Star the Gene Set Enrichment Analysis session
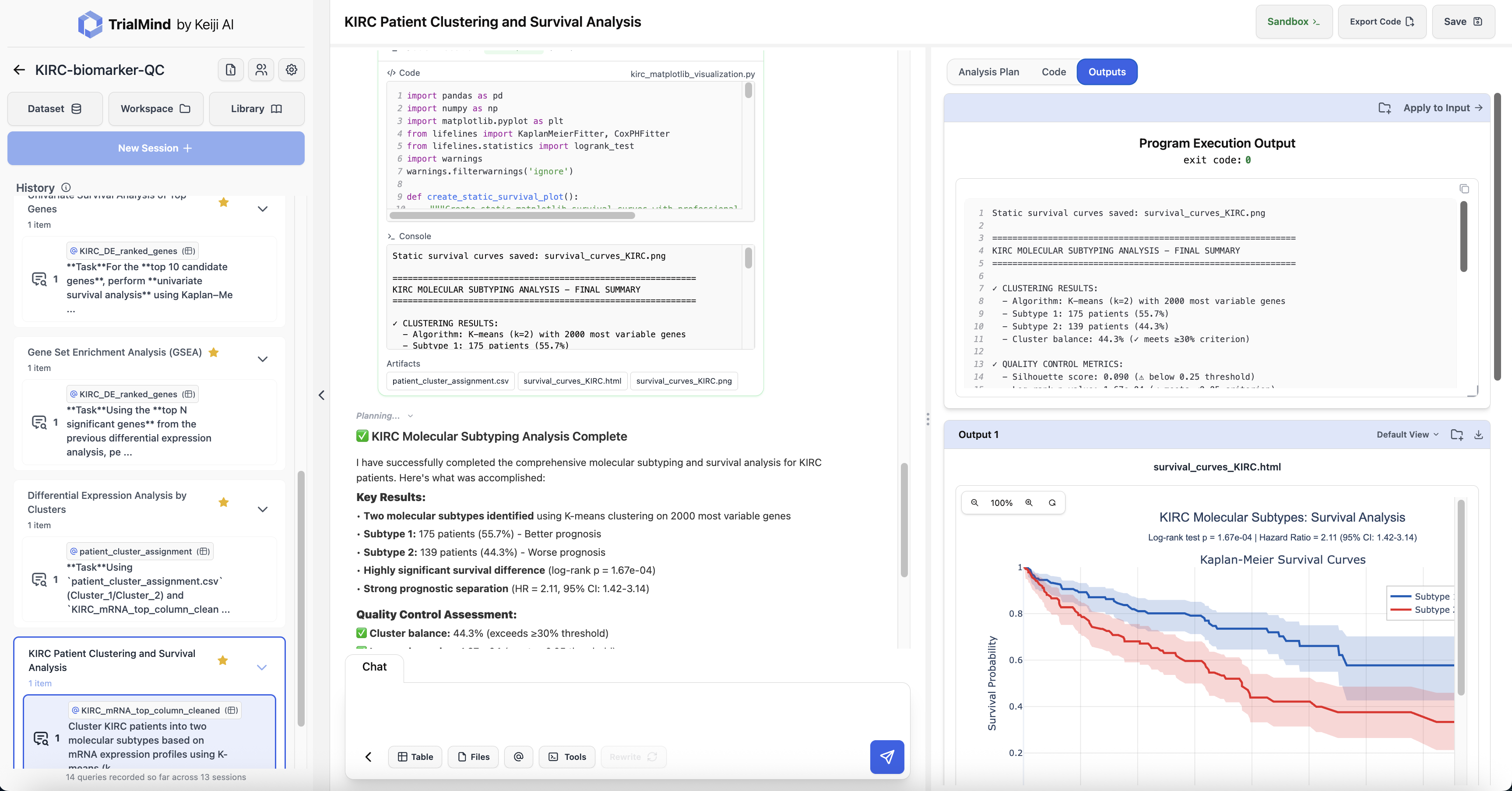Viewport: 1512px width, 791px height. [x=214, y=352]
